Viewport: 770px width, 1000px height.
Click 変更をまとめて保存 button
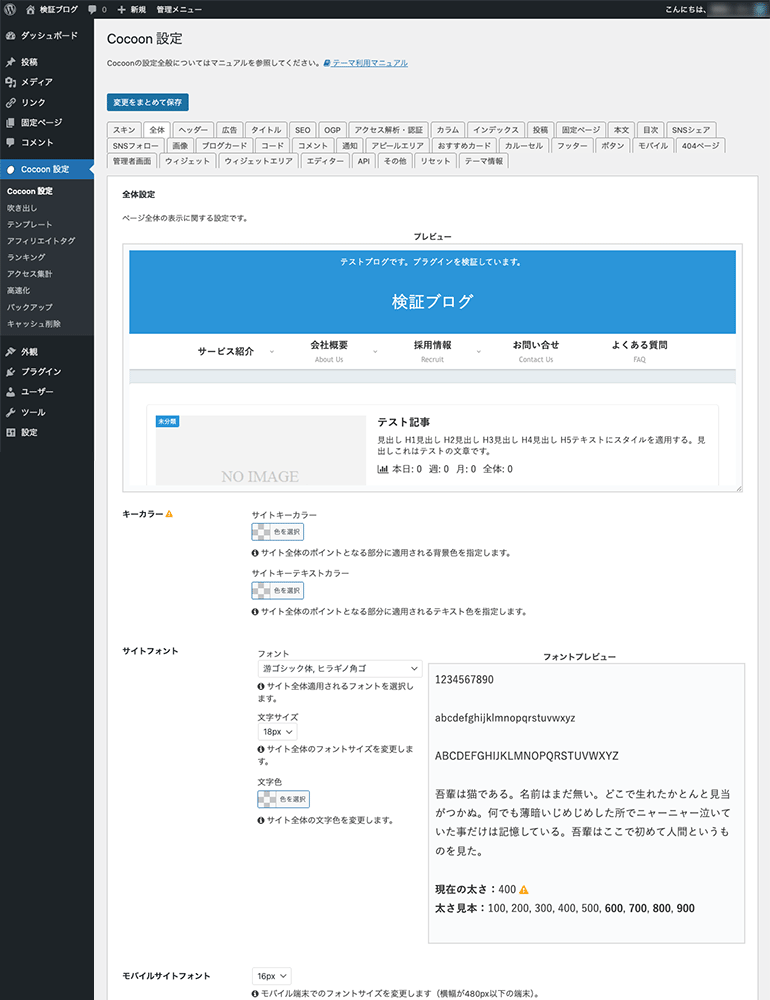[x=147, y=102]
